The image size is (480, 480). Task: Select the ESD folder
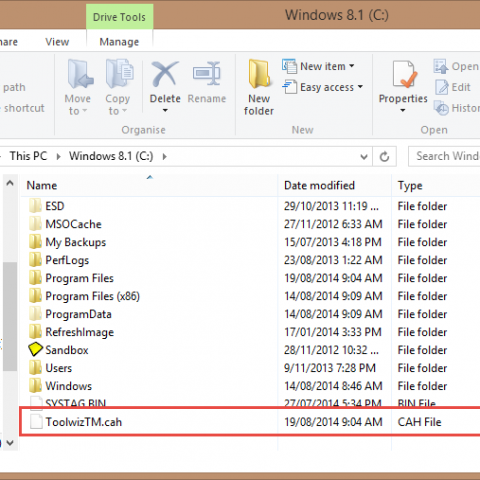pos(55,206)
